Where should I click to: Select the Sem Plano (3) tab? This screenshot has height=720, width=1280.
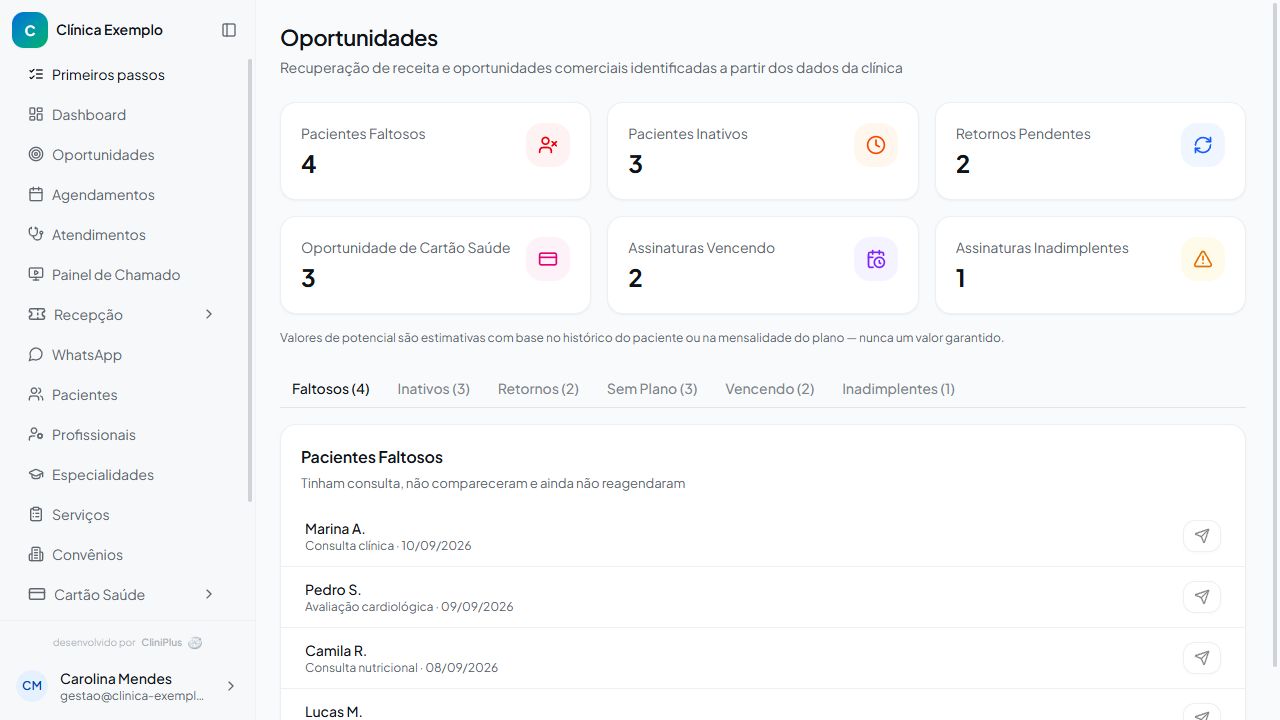click(x=652, y=389)
